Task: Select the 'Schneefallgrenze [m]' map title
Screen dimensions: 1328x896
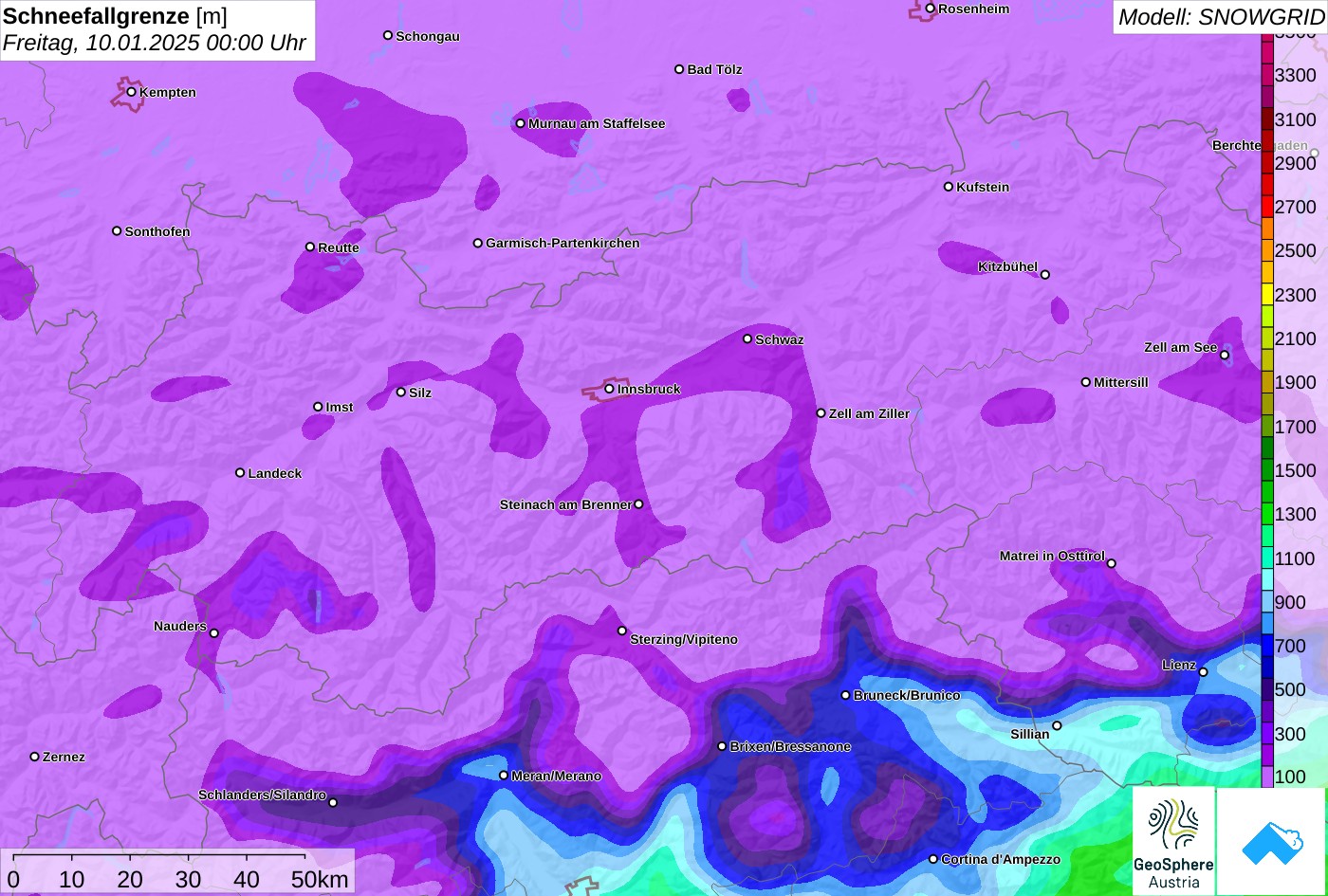Action: click(116, 16)
